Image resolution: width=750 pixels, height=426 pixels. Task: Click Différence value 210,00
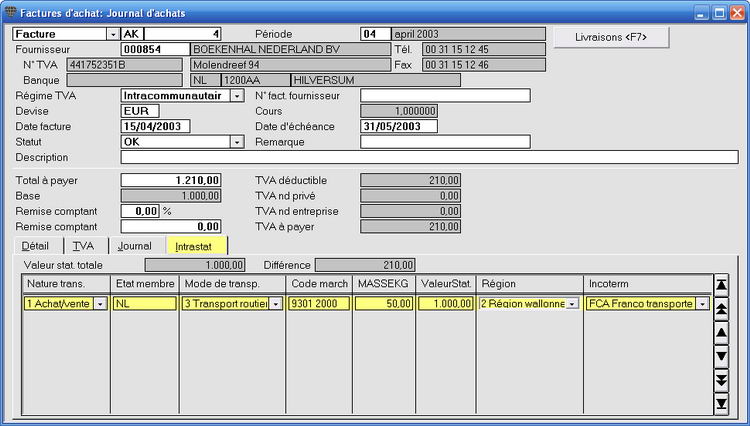tap(365, 265)
